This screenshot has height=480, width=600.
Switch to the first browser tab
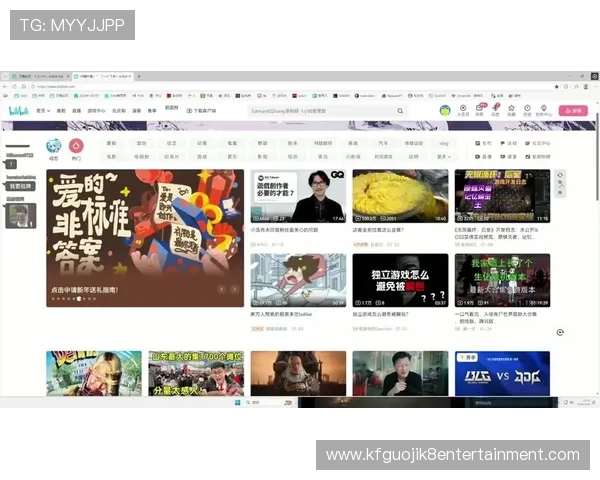pos(41,76)
